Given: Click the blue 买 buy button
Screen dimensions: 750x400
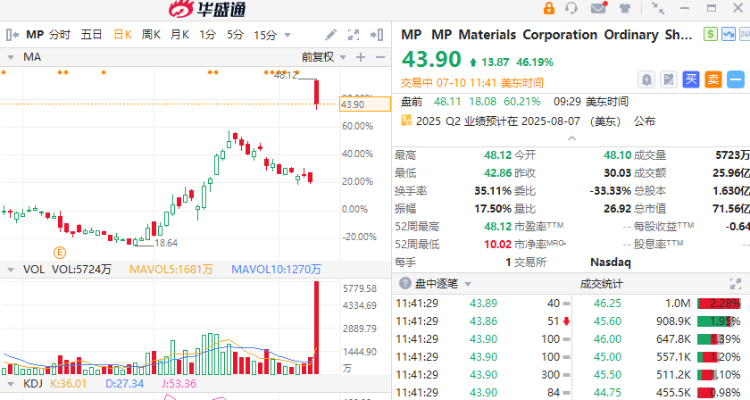Looking at the screenshot, I should (x=691, y=79).
